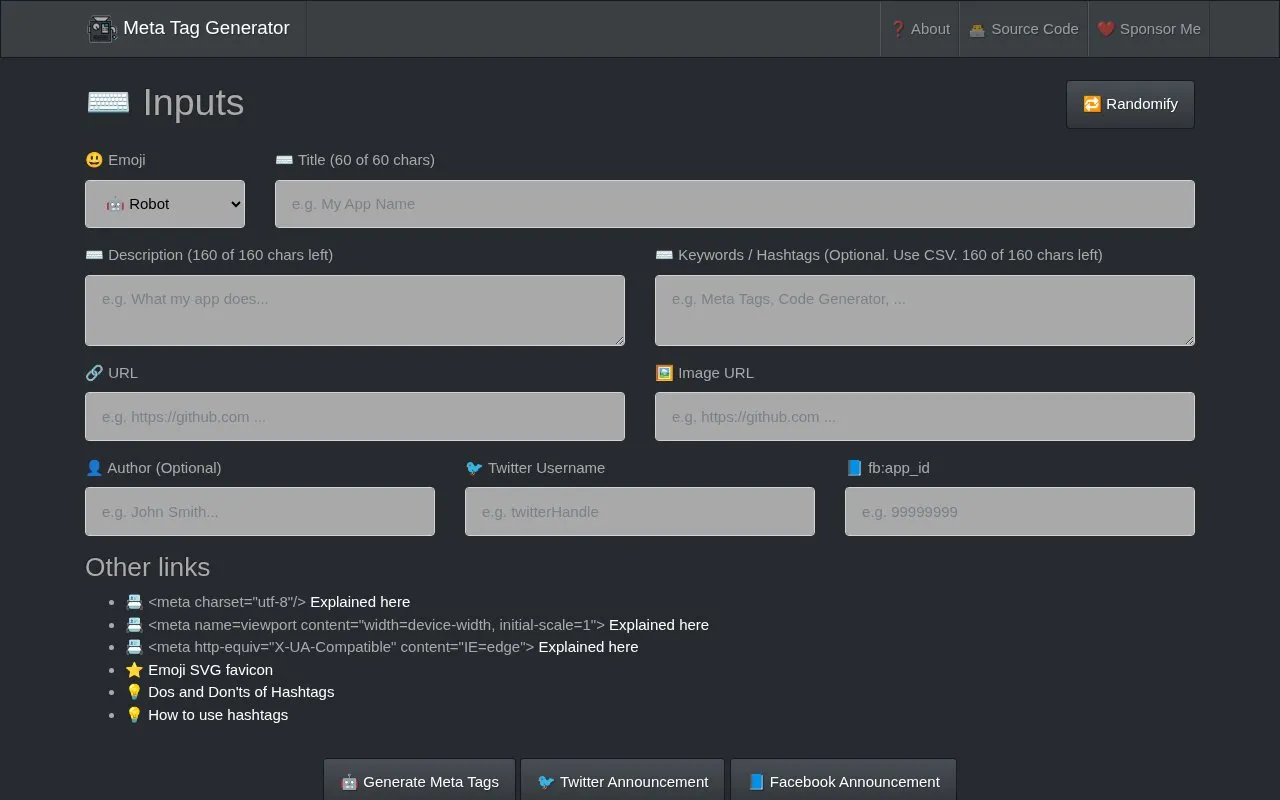Focus the URL input field
Image resolution: width=1280 pixels, height=800 pixels.
(355, 417)
